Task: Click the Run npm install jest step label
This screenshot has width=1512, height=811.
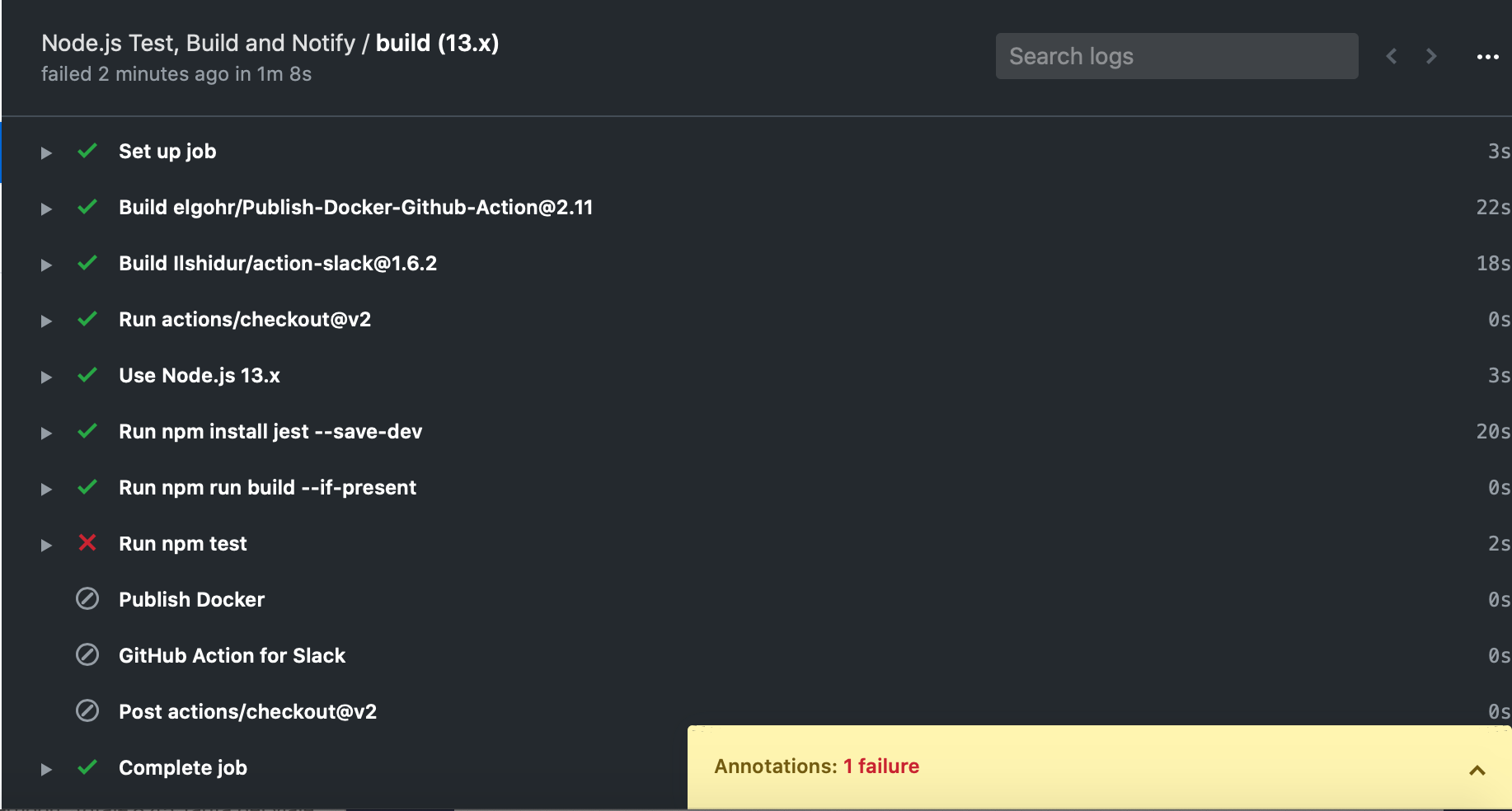Action: click(270, 431)
